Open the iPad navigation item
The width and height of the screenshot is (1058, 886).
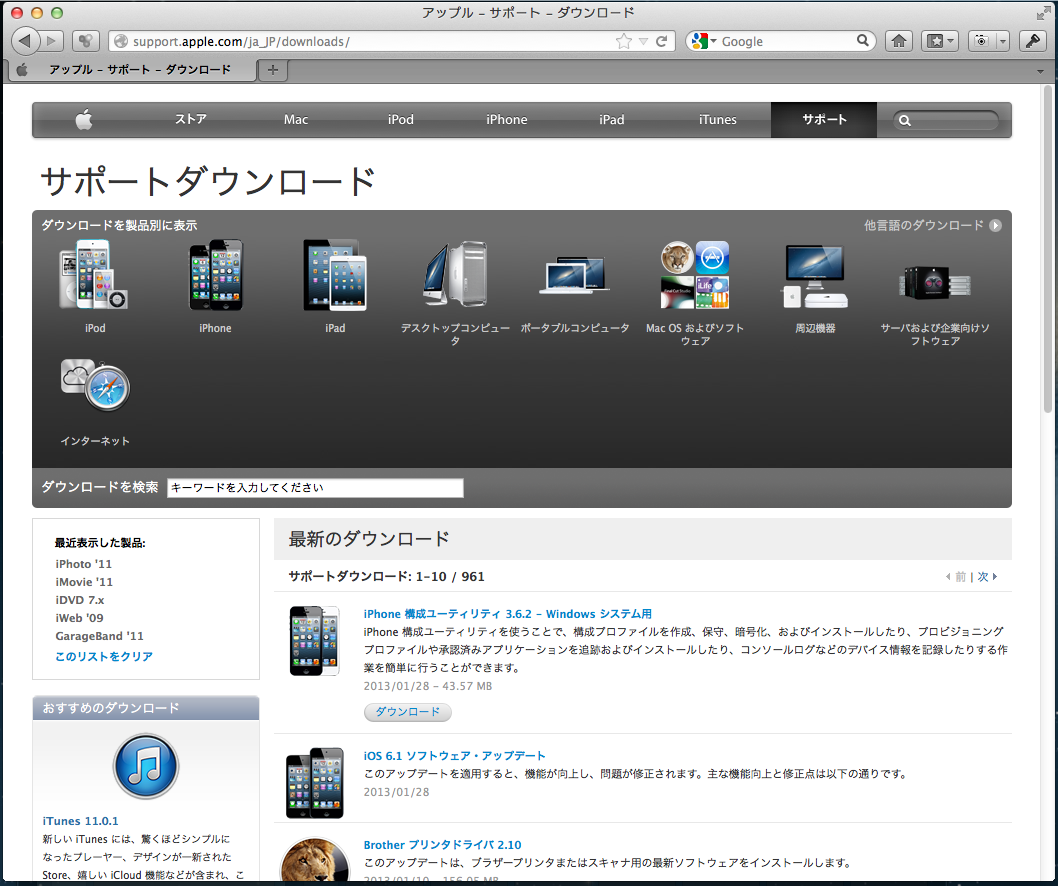click(611, 119)
